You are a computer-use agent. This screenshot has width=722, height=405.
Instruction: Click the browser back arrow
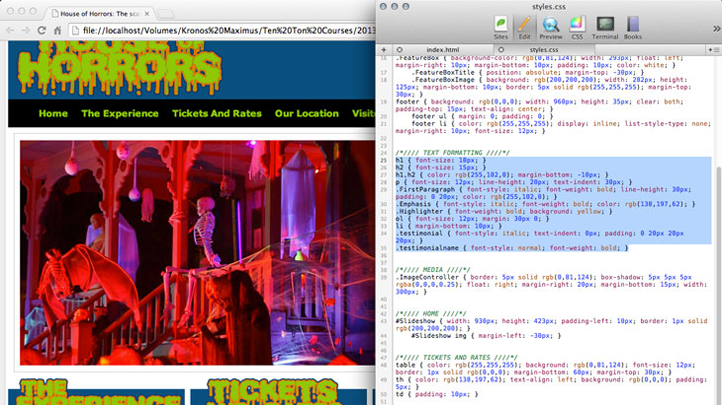(9, 32)
